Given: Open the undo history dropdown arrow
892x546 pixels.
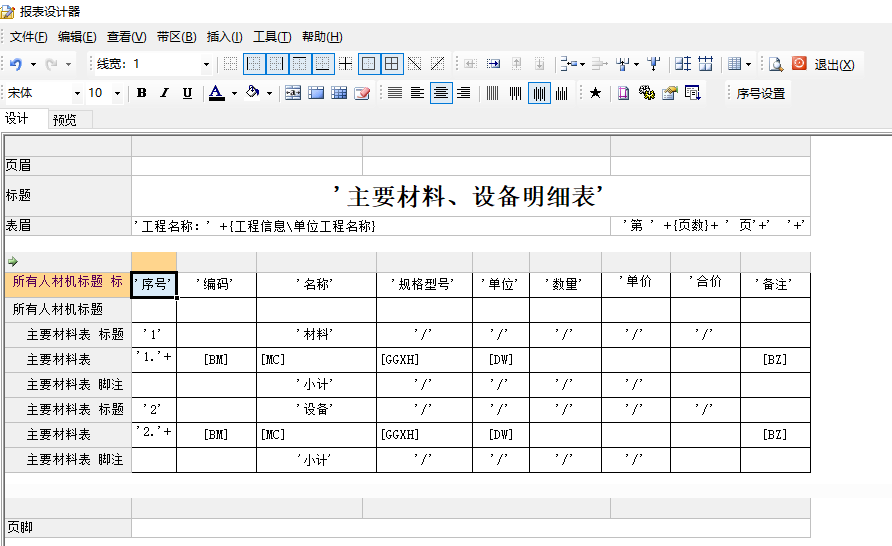Looking at the screenshot, I should click(34, 64).
